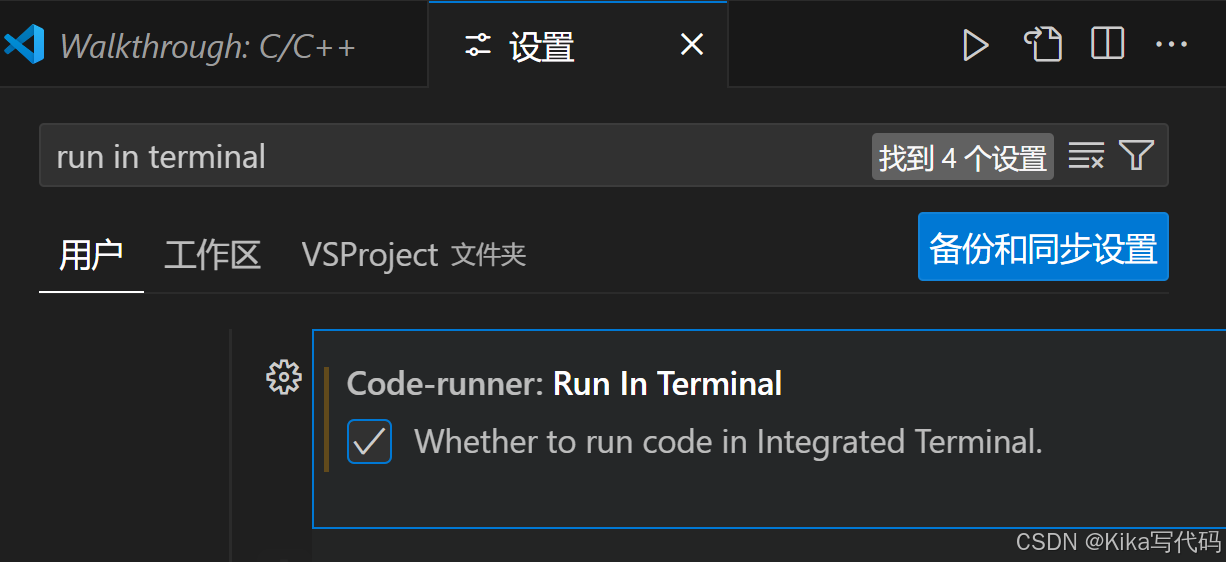The image size is (1226, 562).
Task: Clear the settings search input
Action: pos(1086,156)
